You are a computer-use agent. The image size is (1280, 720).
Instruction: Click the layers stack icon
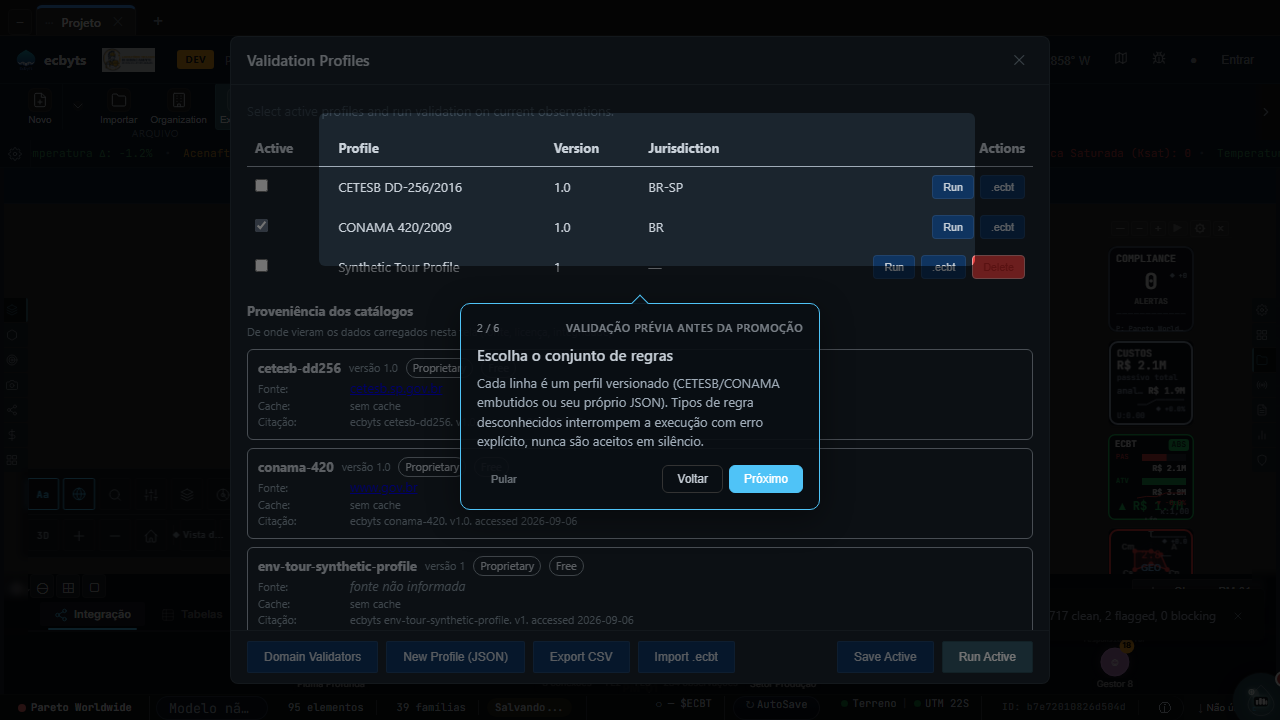click(187, 494)
